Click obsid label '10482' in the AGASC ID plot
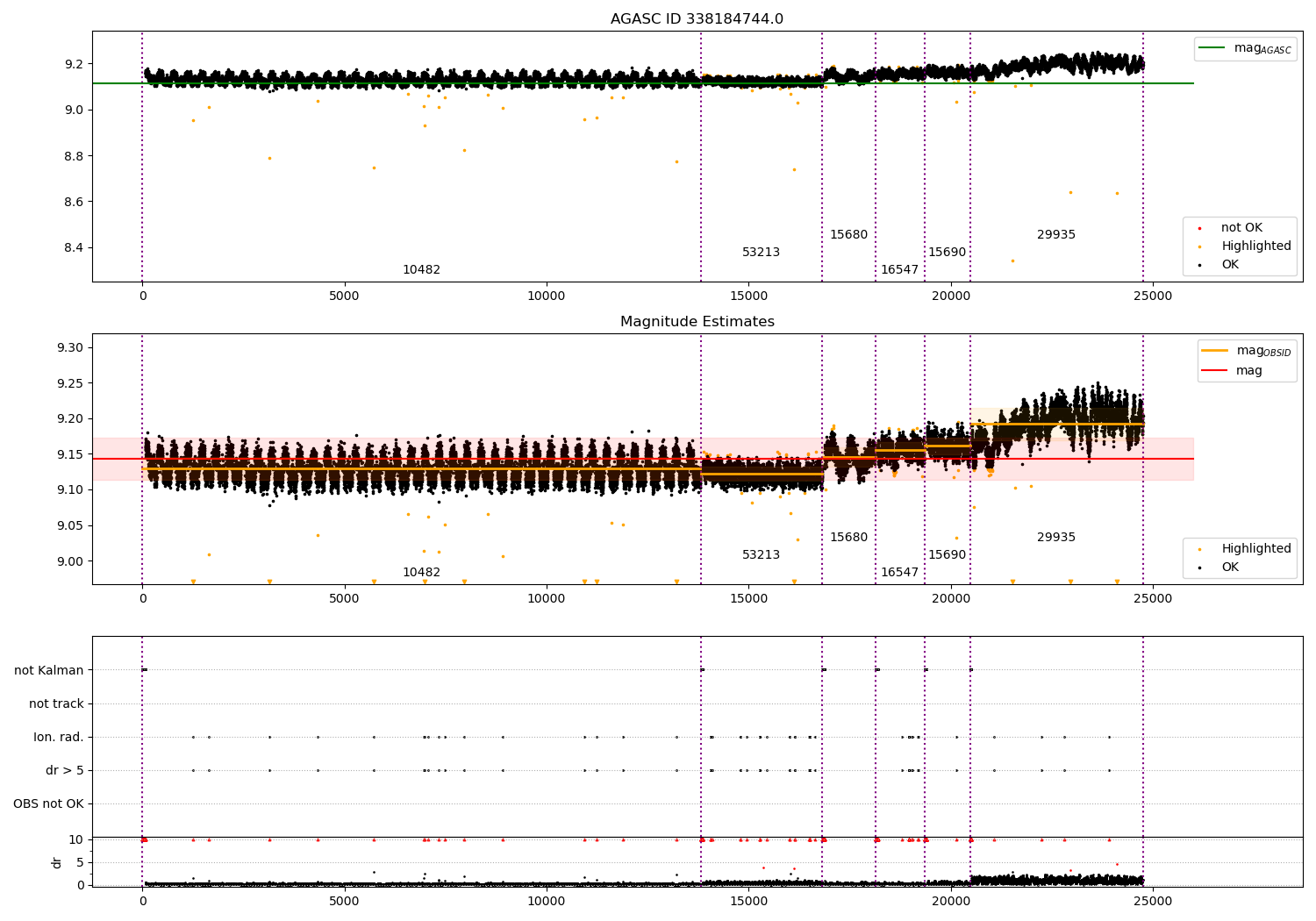 [x=421, y=270]
